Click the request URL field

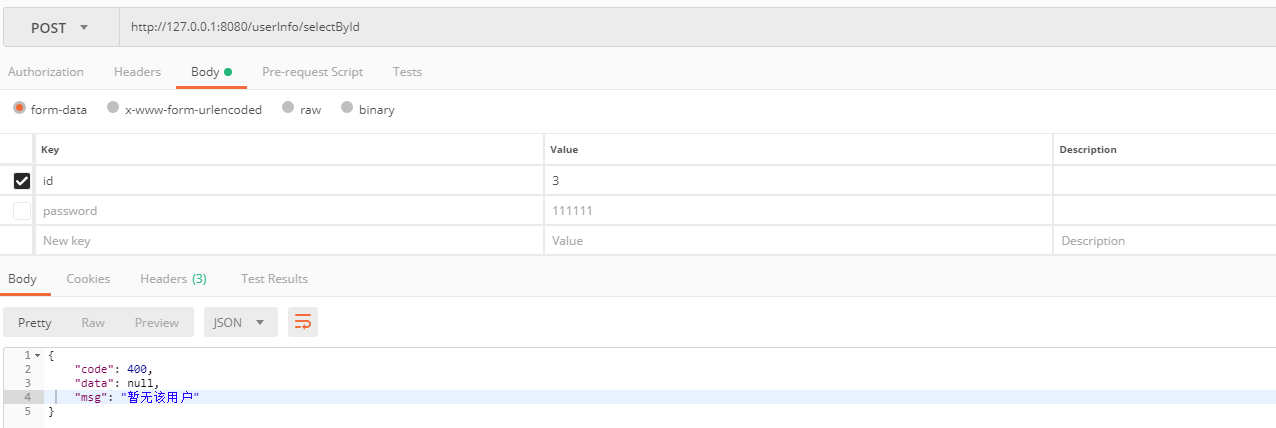(x=697, y=27)
